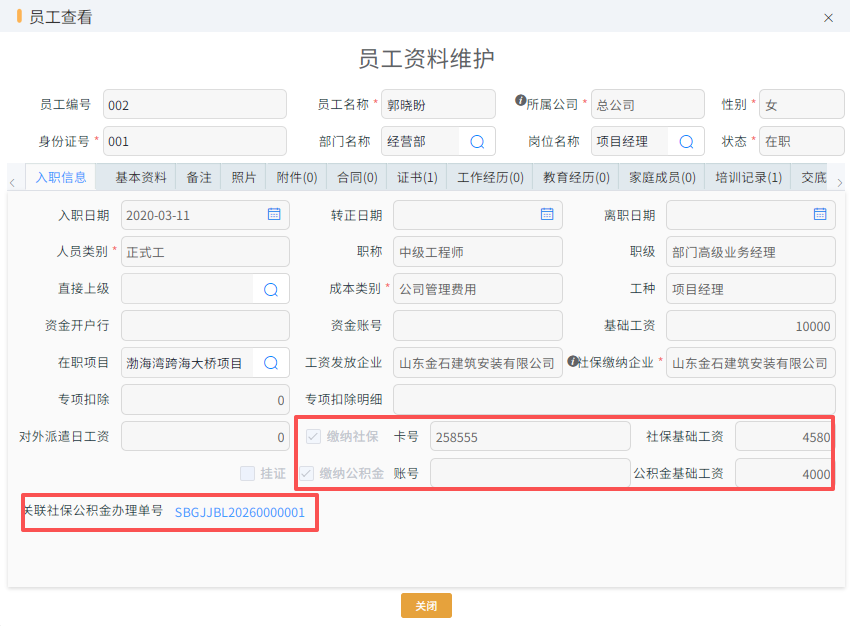
Task: Open the 职称 field showing 中级工程师
Action: click(x=478, y=252)
